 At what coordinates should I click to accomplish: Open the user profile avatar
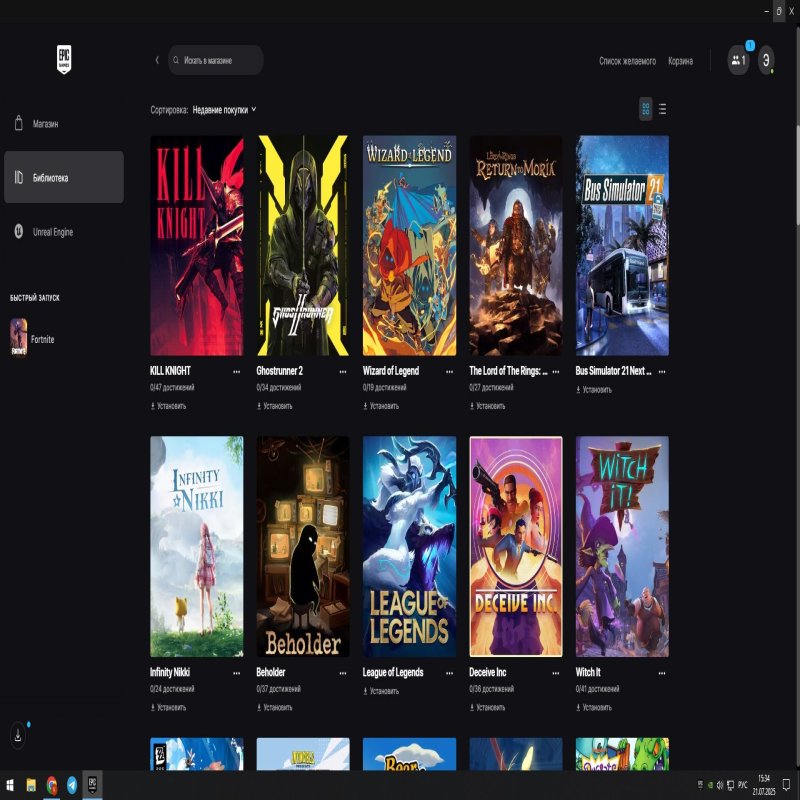pyautogui.click(x=766, y=60)
